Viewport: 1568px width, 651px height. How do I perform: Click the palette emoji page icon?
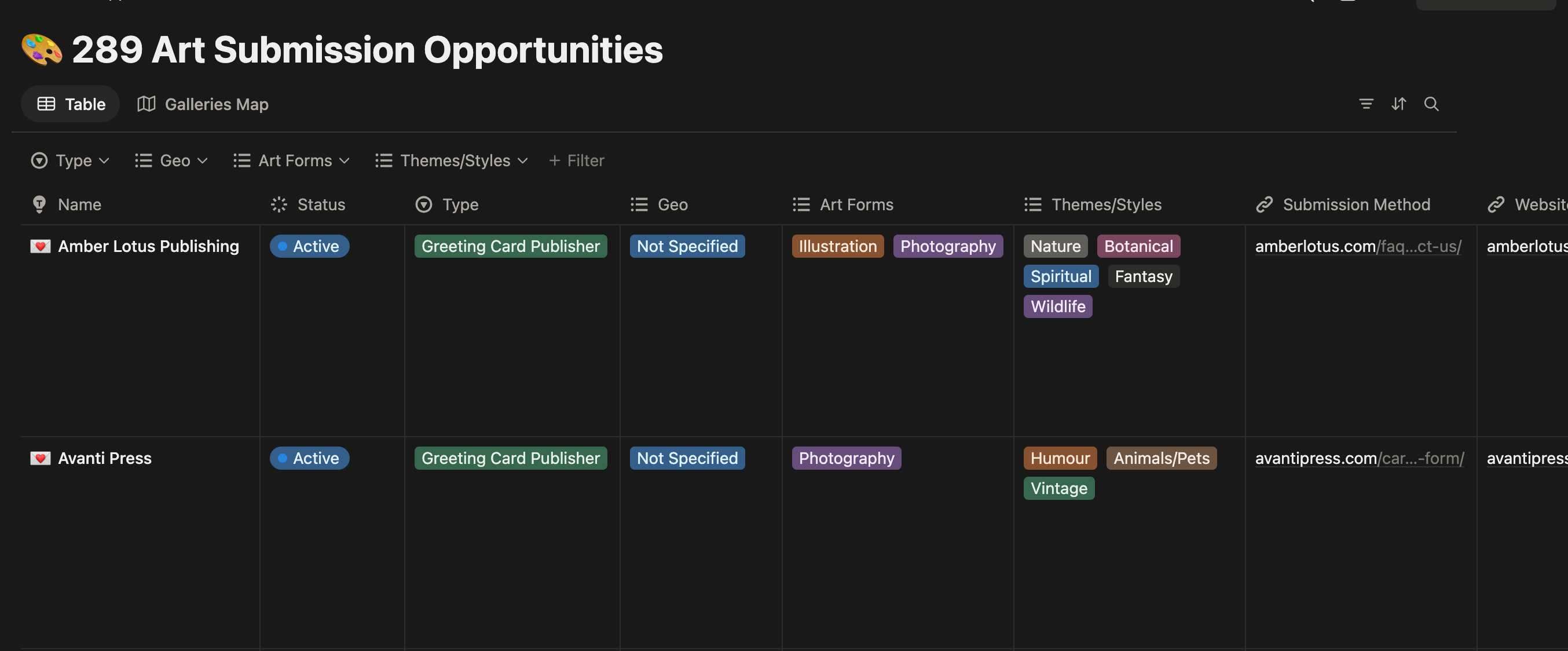41,49
